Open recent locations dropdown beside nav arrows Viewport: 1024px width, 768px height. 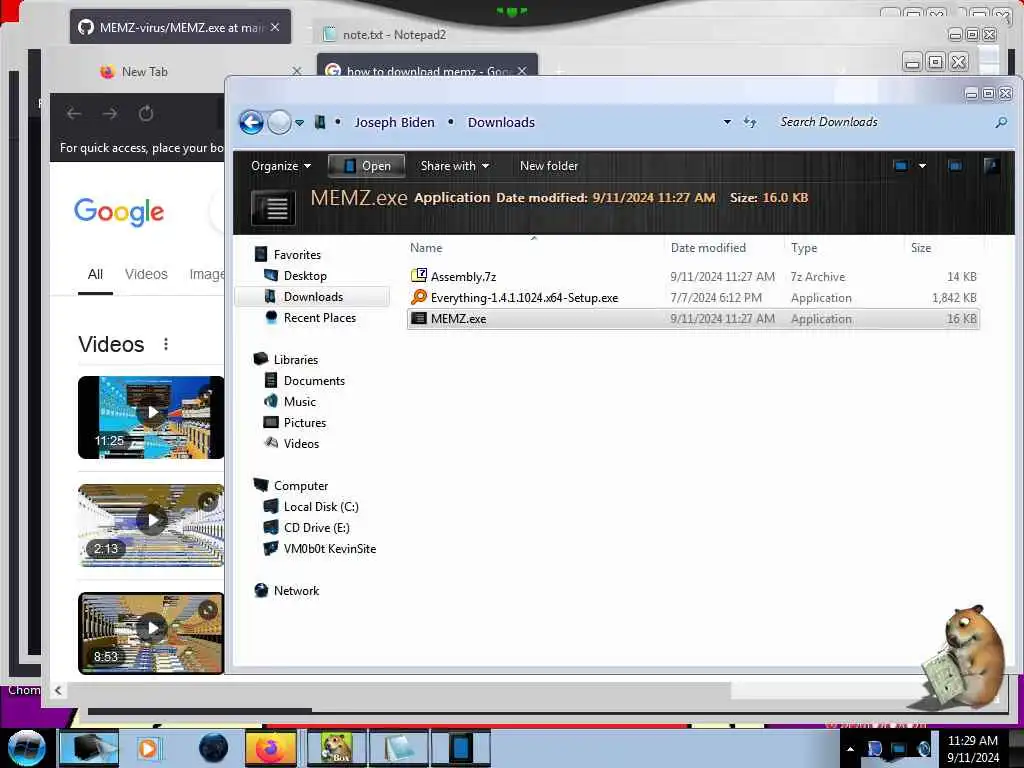pos(299,123)
